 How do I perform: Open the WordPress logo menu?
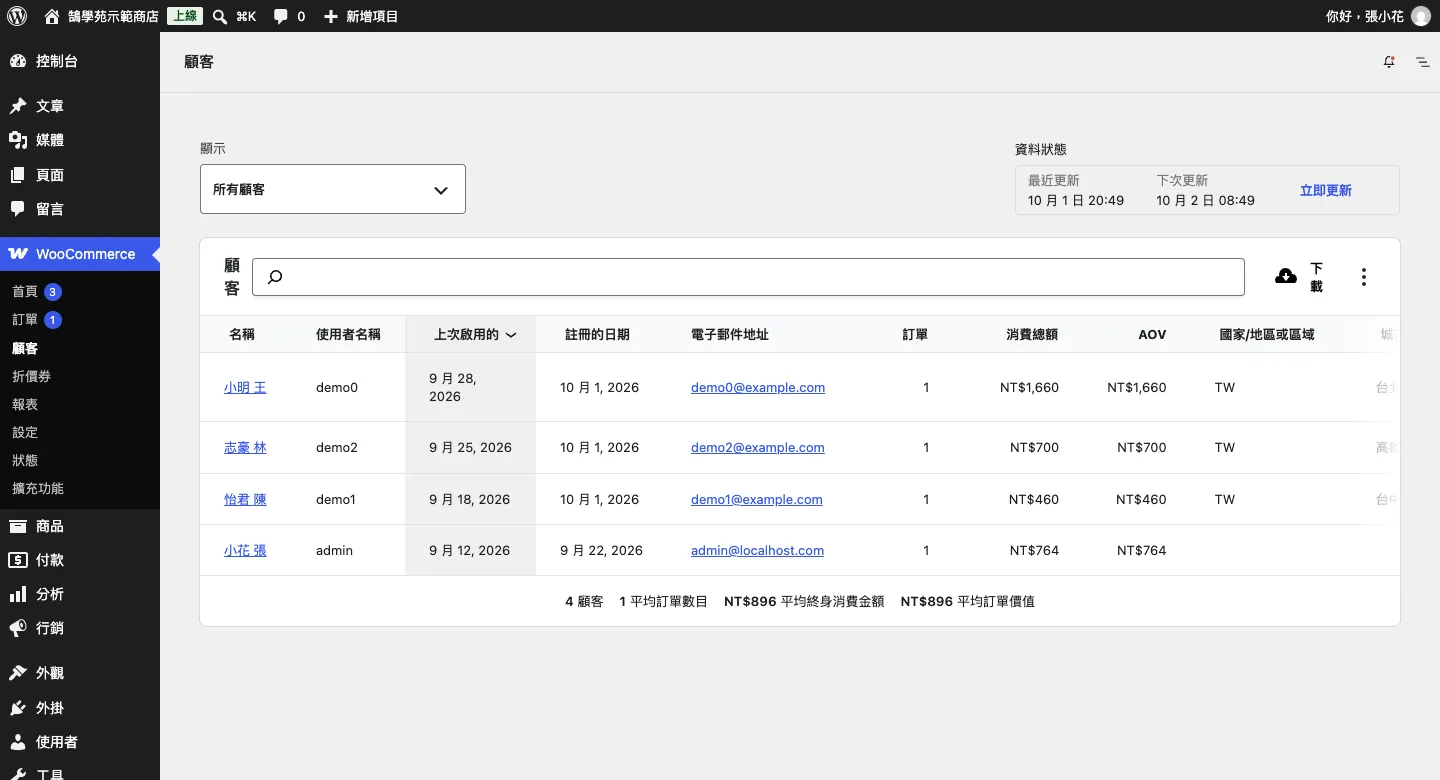point(16,16)
